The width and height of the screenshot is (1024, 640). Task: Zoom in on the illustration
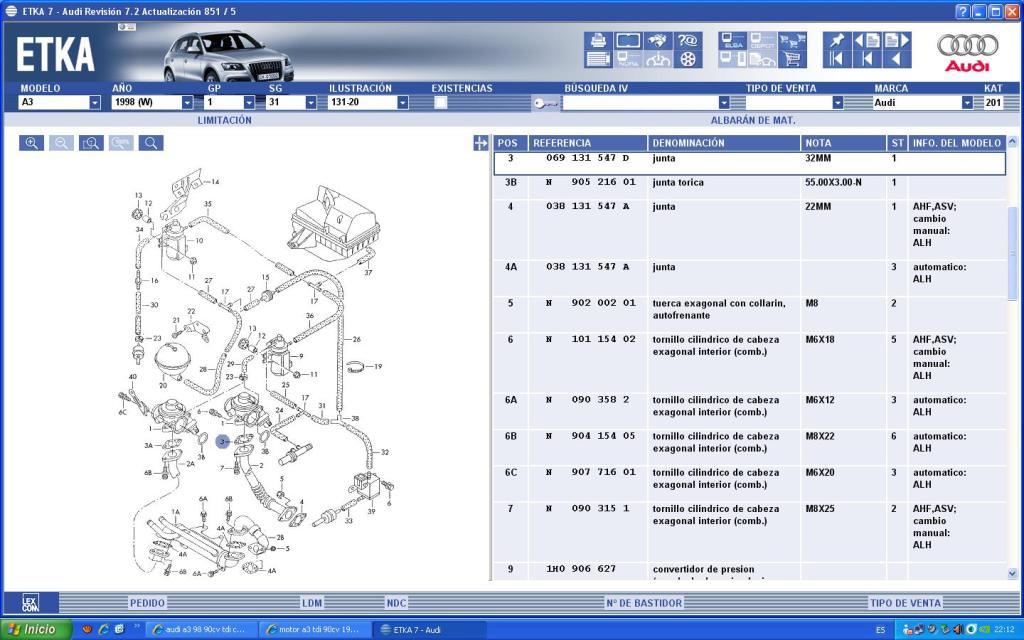pos(31,143)
